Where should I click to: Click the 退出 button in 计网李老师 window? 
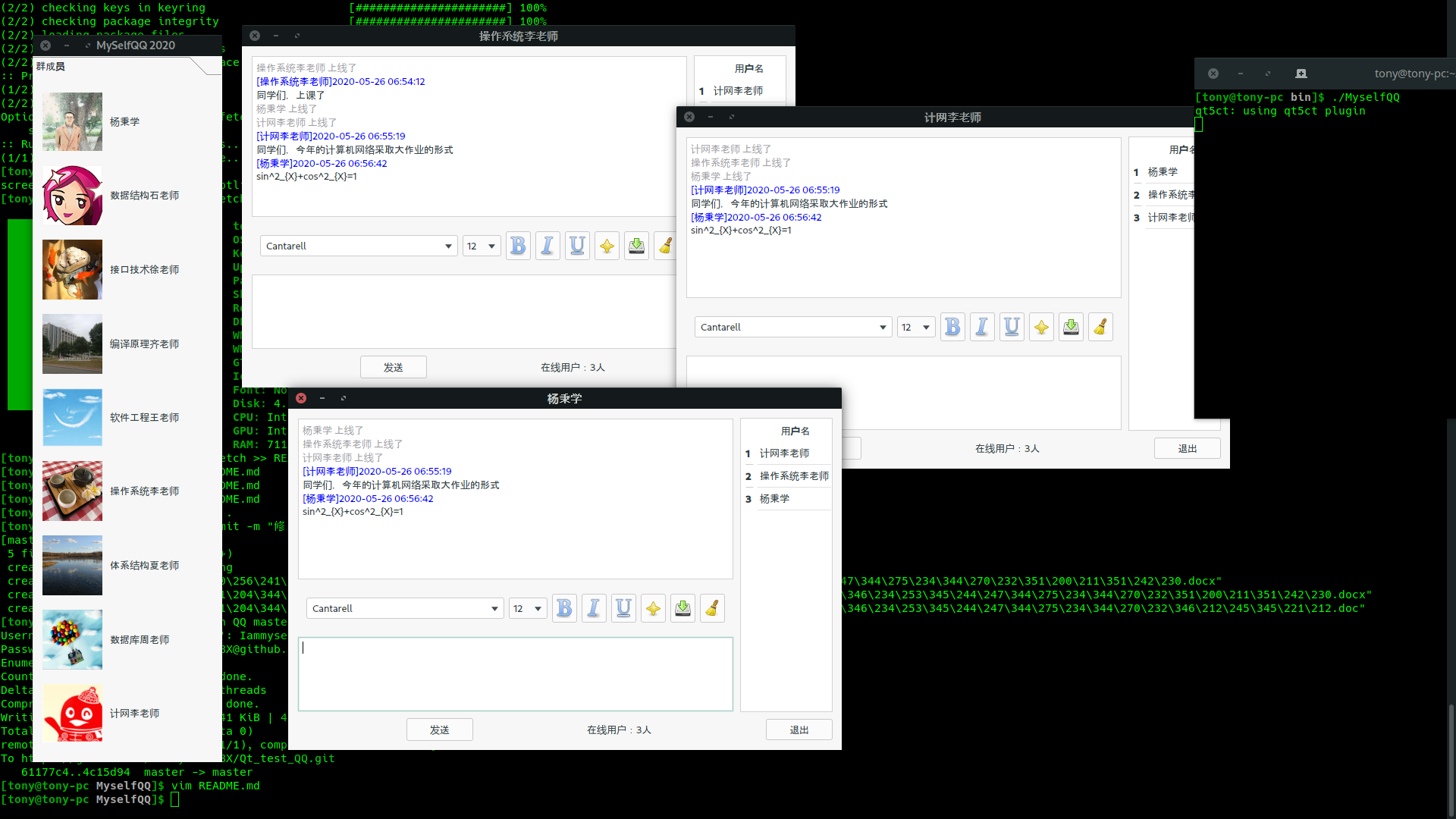point(1187,448)
